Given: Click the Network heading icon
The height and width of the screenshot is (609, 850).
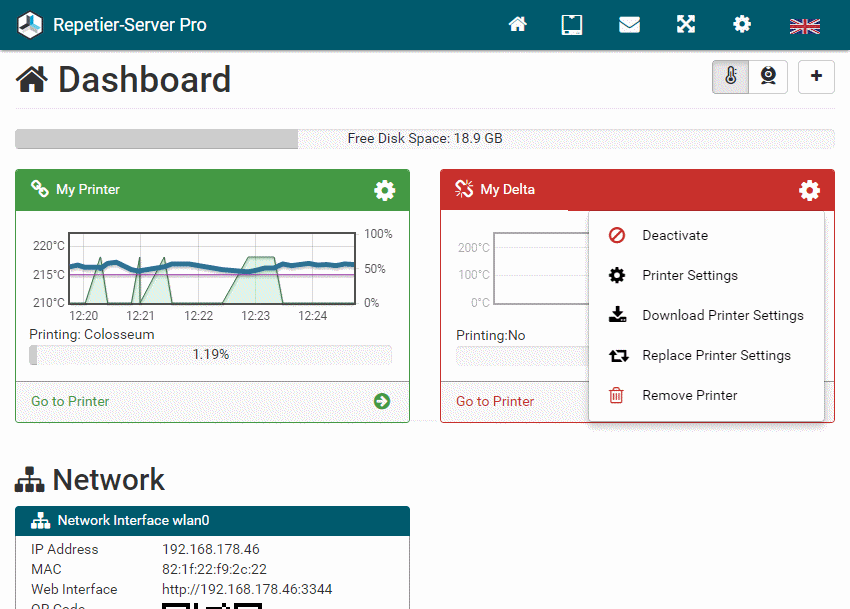Looking at the screenshot, I should [29, 479].
